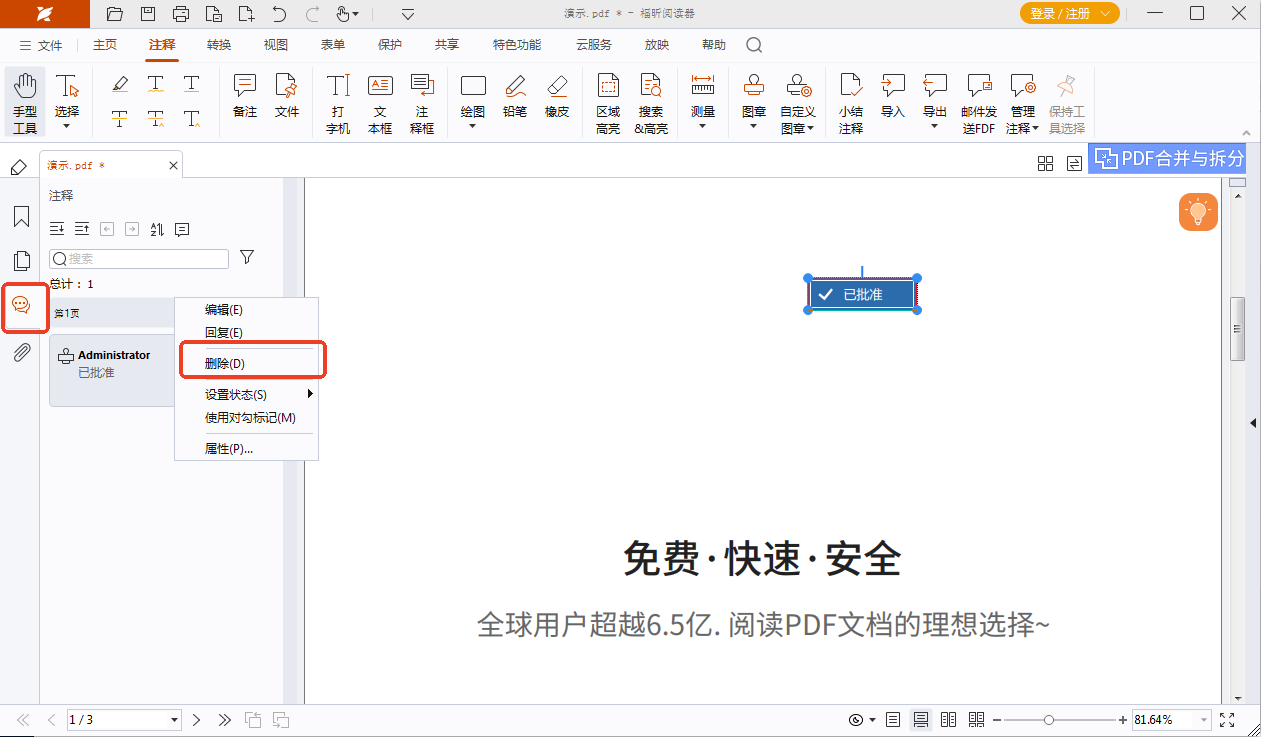Image resolution: width=1261 pixels, height=737 pixels.
Task: Click the zoom slider handle
Action: pos(1048,720)
